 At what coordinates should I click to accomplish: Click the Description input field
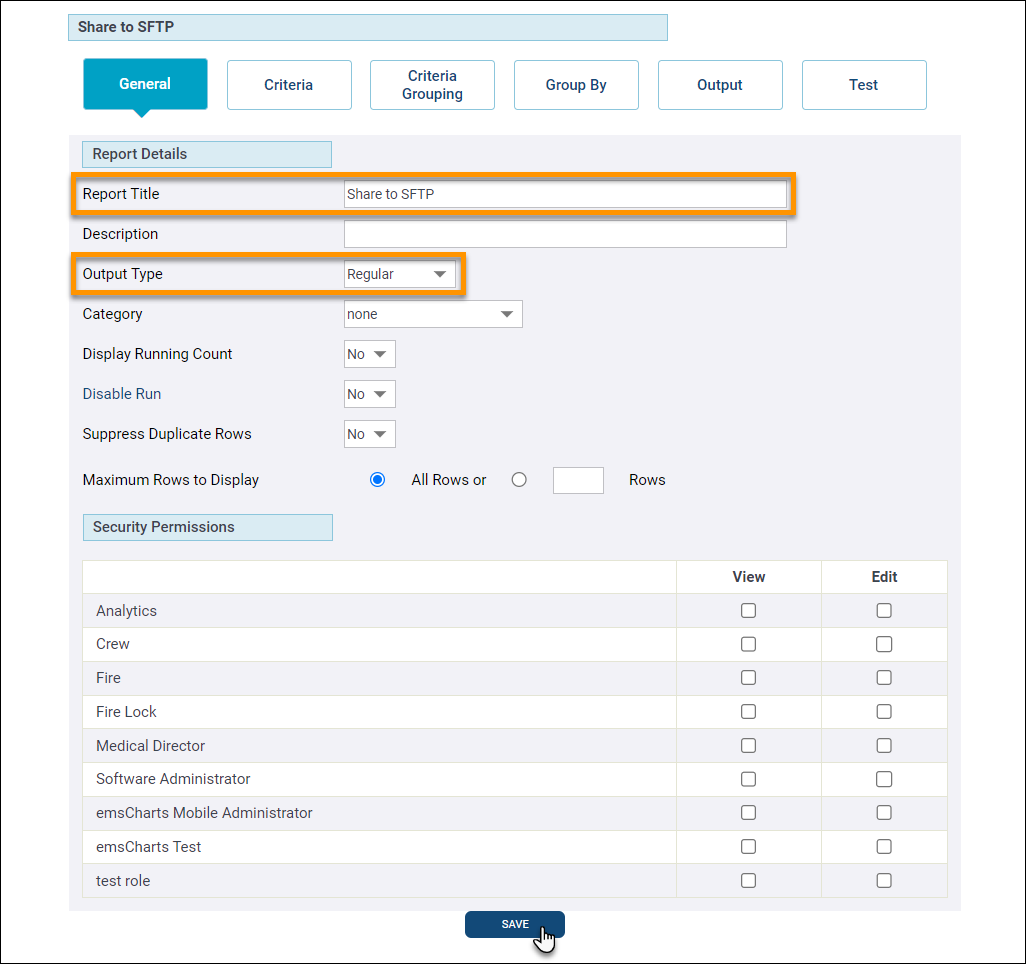[565, 234]
